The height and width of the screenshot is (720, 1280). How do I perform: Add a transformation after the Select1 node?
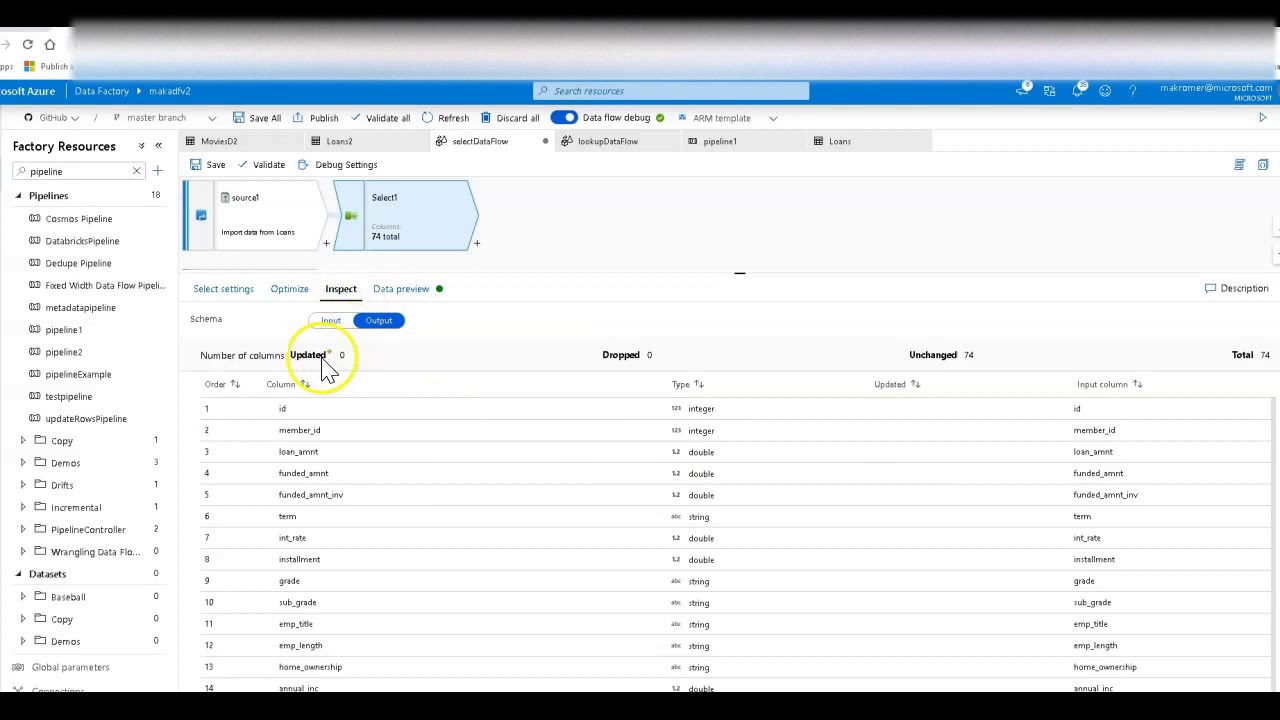click(x=477, y=243)
